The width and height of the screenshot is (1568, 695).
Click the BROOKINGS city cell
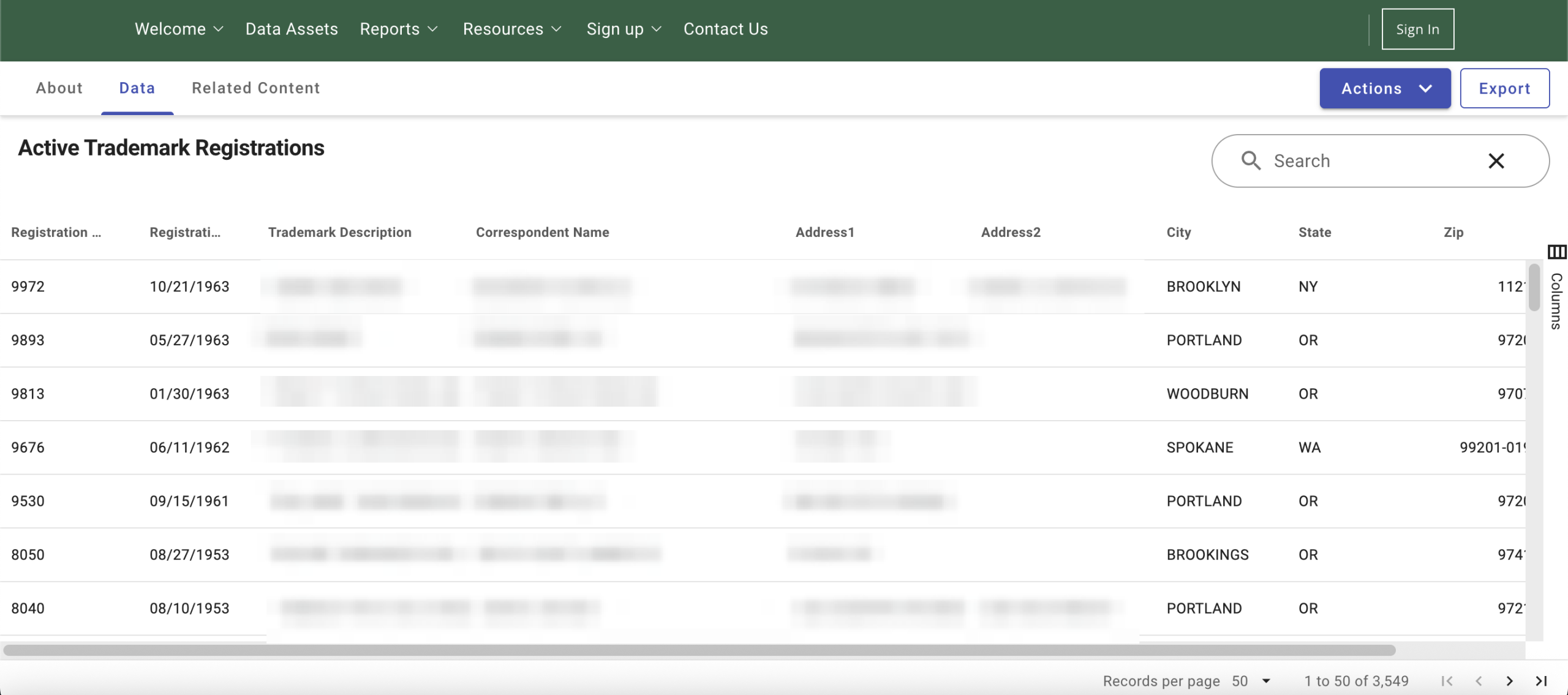[x=1207, y=555]
